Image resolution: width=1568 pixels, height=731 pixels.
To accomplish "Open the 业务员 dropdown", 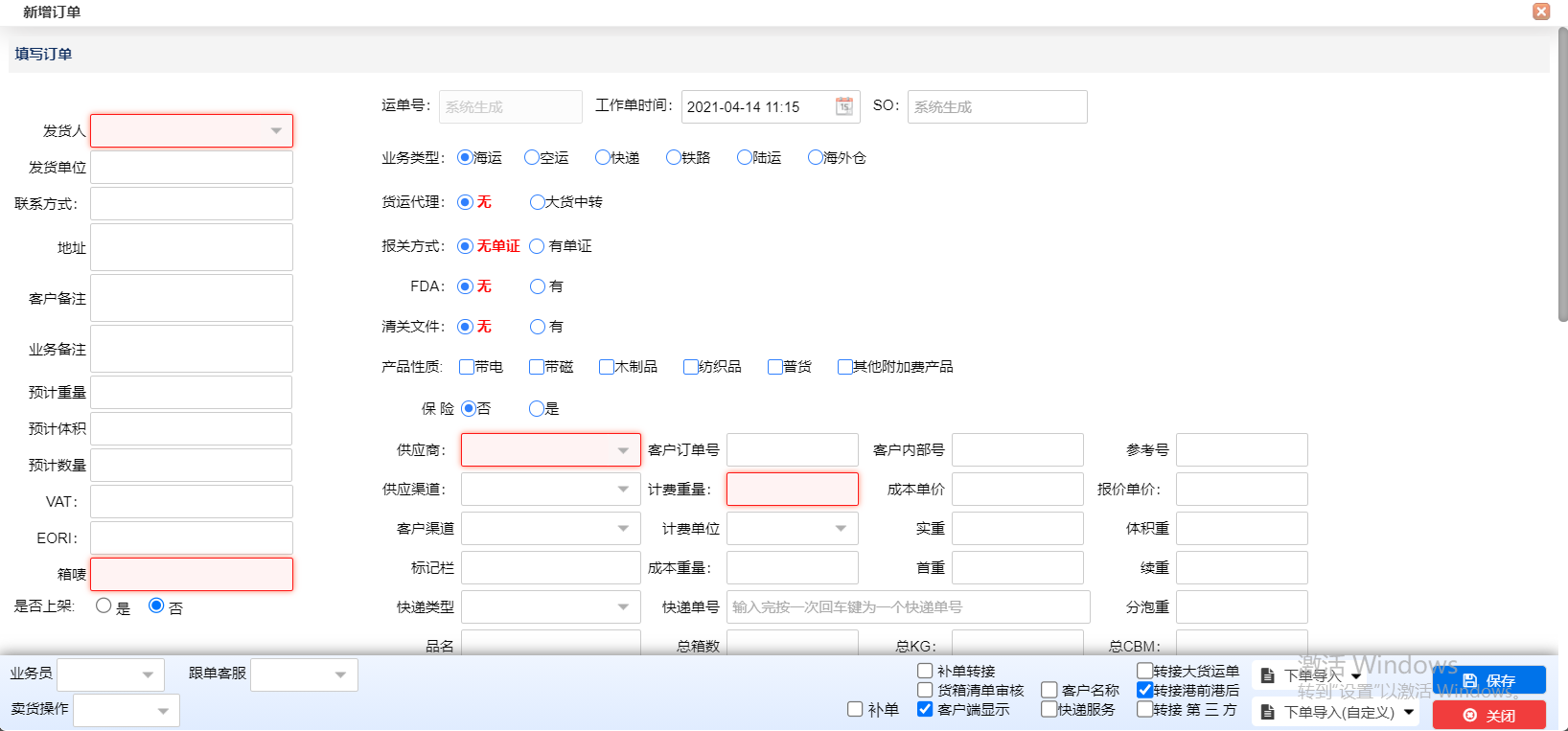I will click(x=111, y=674).
